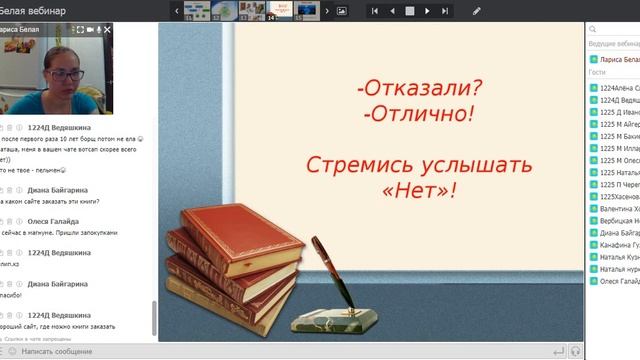This screenshot has width=640, height=360.
Task: Show info on Диана Байгарина's 'спасибо!' message
Action: click(x=19, y=284)
